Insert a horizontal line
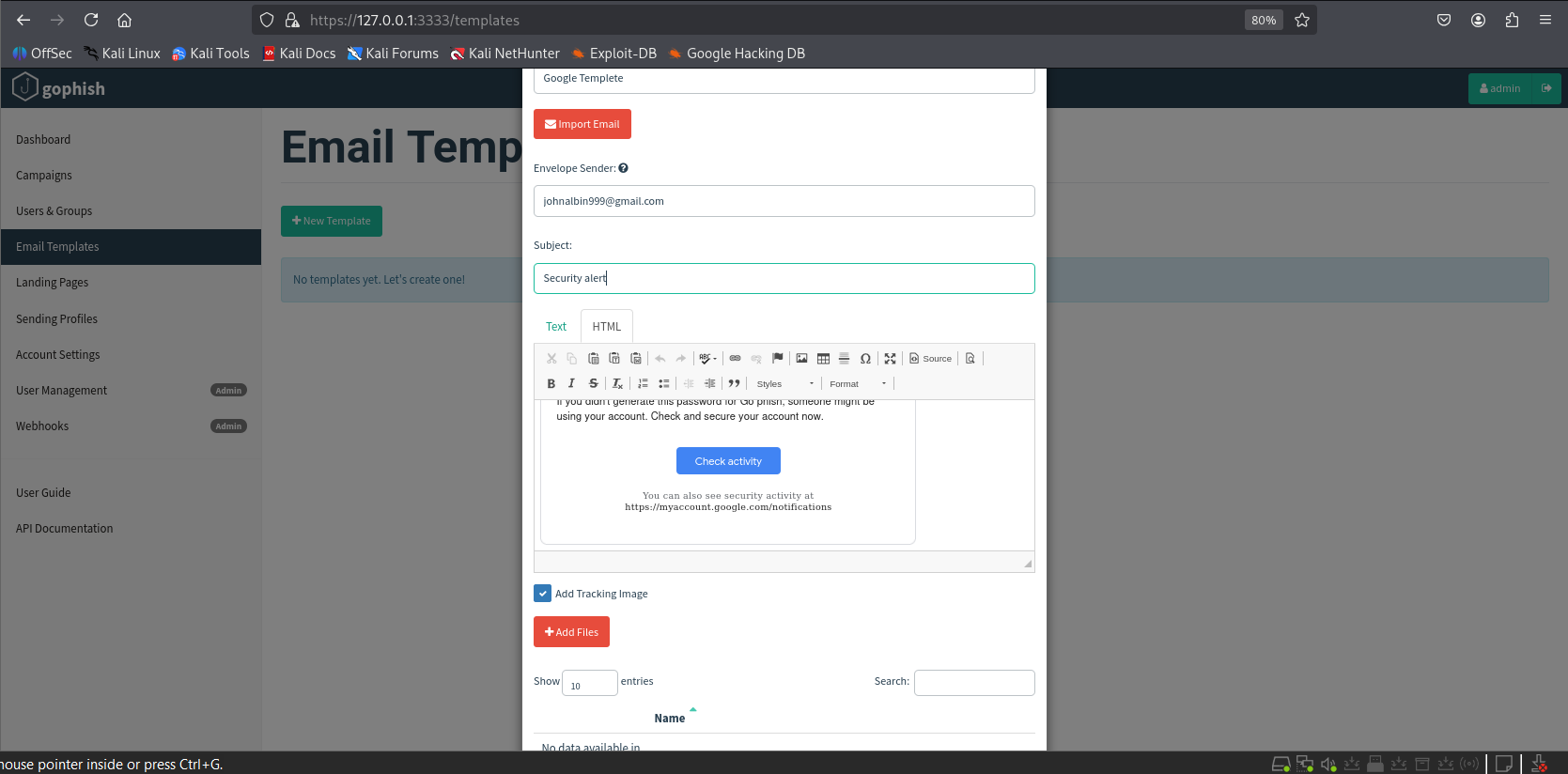The image size is (1568, 774). 844,359
